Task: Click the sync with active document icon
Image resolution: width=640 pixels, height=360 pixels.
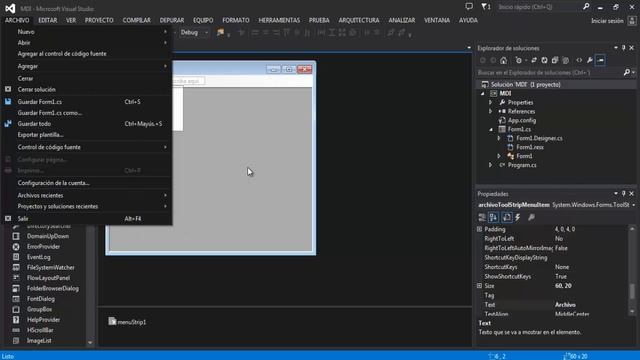Action: pos(533,60)
